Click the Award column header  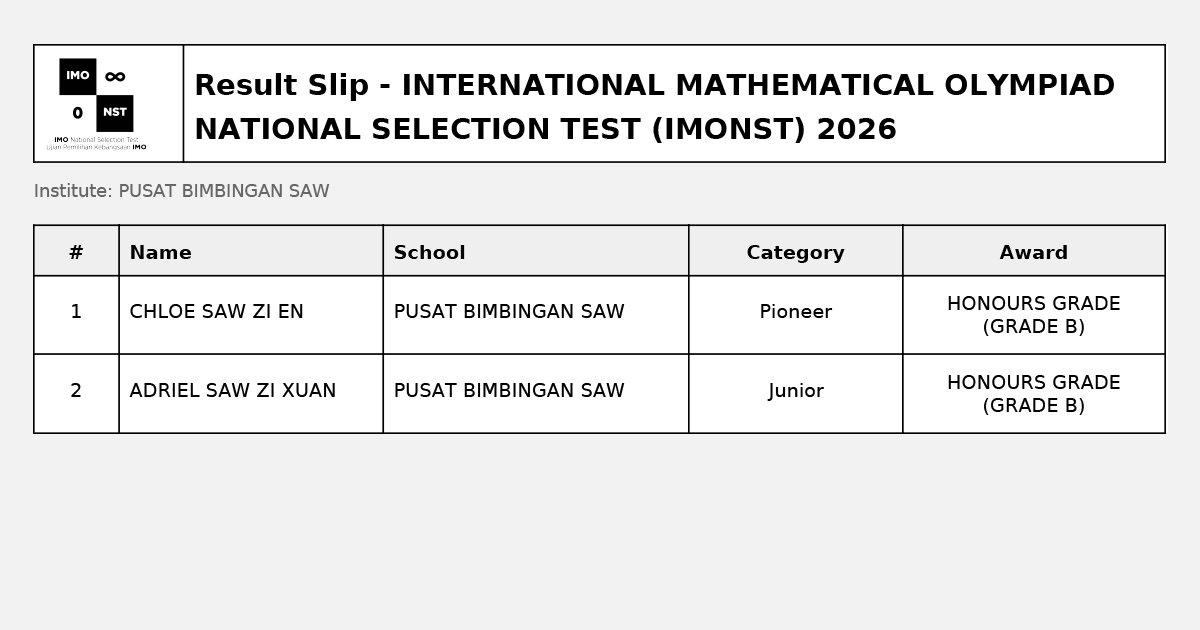pyautogui.click(x=1034, y=251)
